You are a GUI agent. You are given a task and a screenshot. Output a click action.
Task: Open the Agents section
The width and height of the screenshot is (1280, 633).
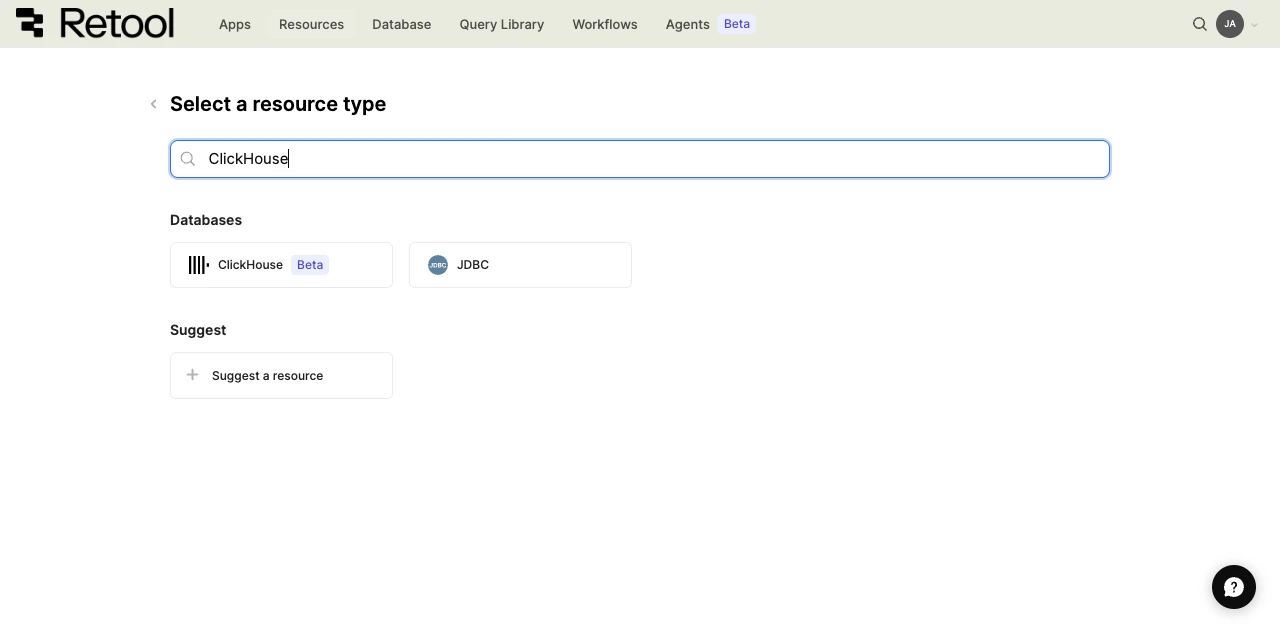pyautogui.click(x=688, y=24)
